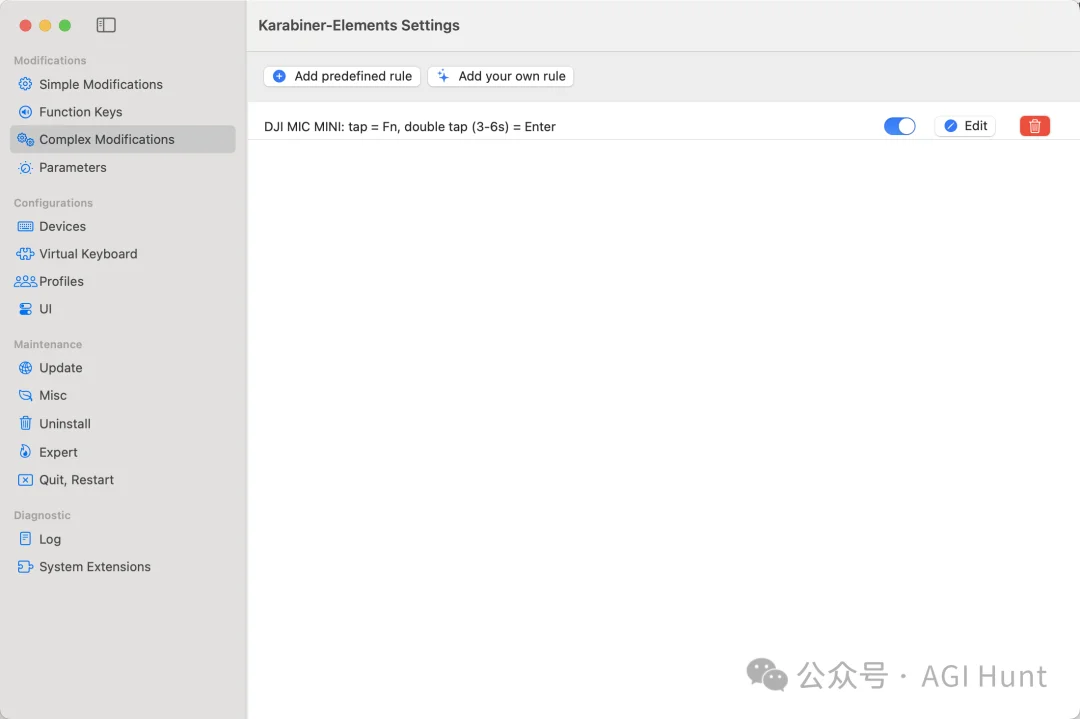Image resolution: width=1080 pixels, height=719 pixels.
Task: Click the Simple Modifications gear icon
Action: pos(26,84)
